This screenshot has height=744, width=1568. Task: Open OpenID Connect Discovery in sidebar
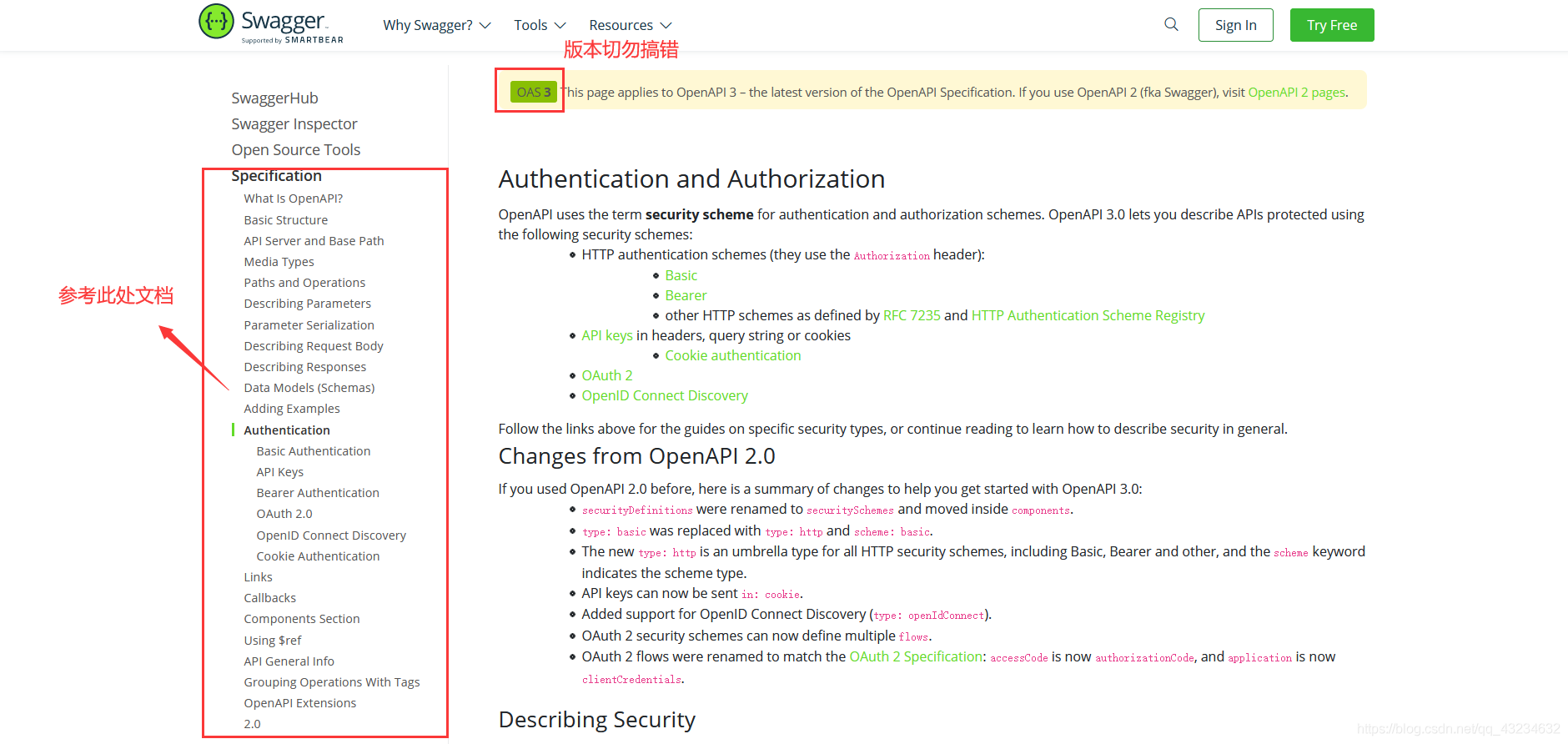click(x=331, y=535)
